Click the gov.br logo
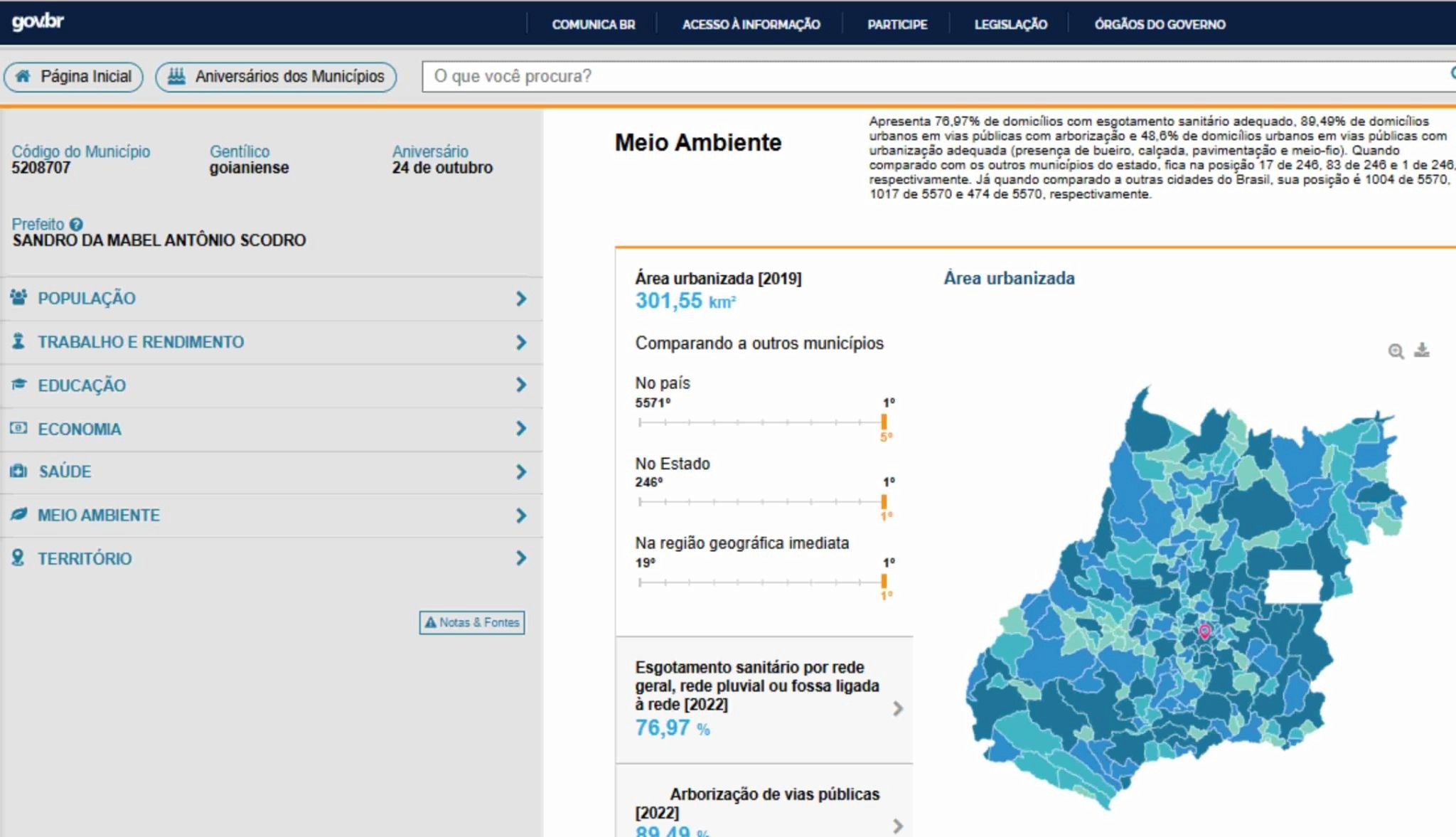The width and height of the screenshot is (1456, 837). coord(38,22)
